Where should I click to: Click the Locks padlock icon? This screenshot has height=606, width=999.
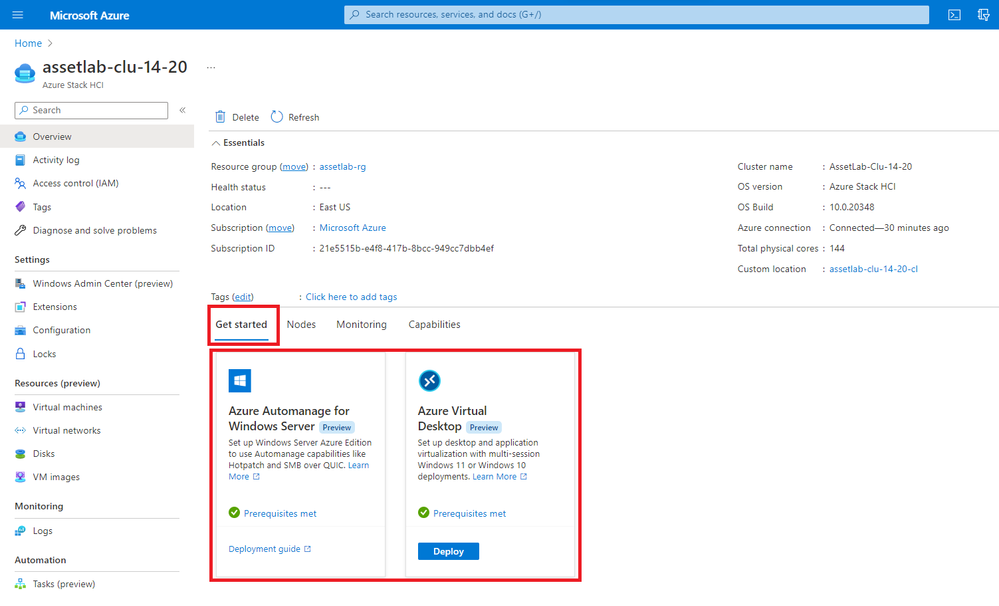click(x=20, y=354)
